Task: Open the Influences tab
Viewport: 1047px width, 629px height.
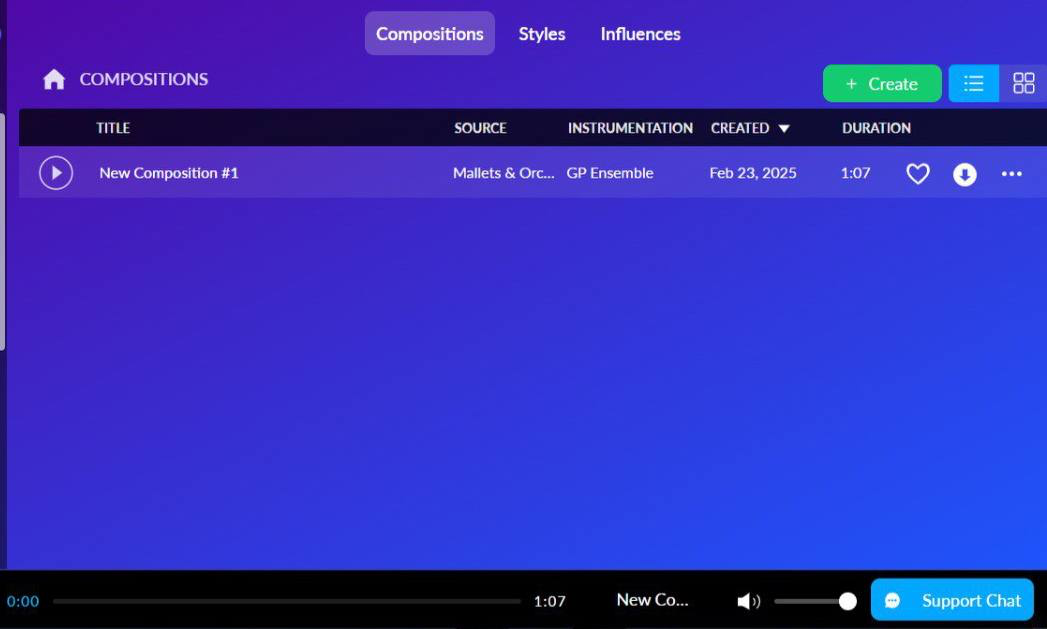Action: coord(640,34)
